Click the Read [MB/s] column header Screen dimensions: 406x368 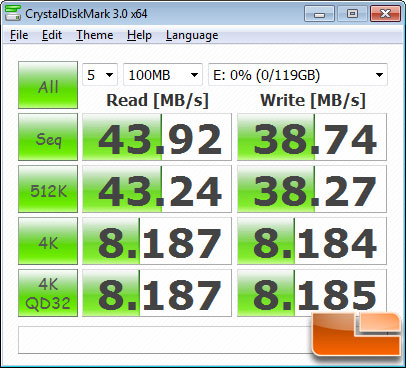(x=157, y=100)
